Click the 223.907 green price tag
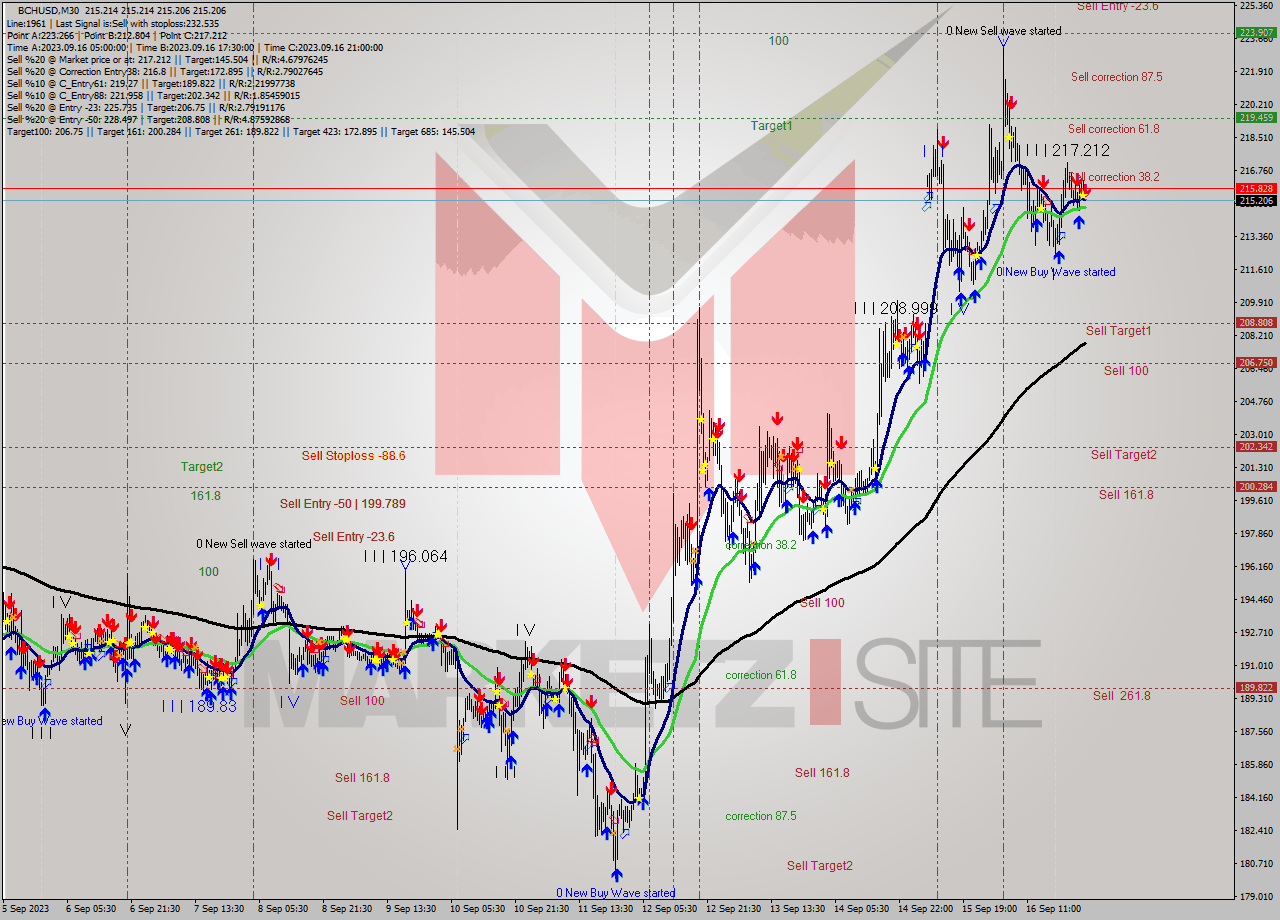 click(x=1255, y=32)
